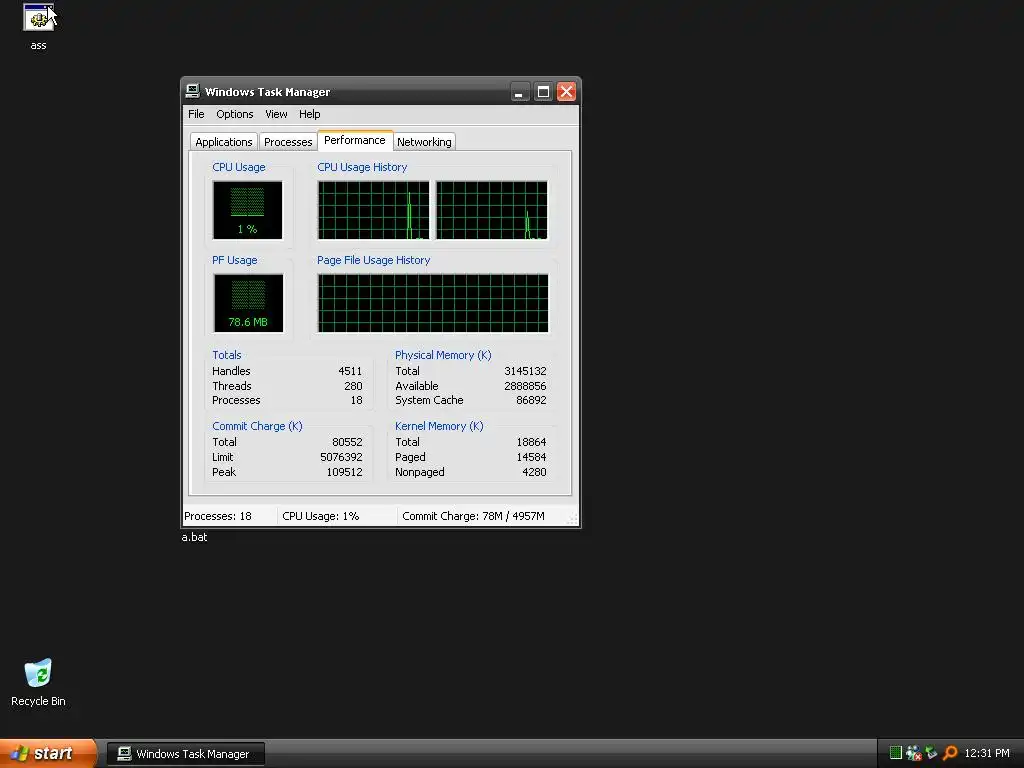Click the Page File Usage History label
1024x768 pixels.
click(374, 260)
